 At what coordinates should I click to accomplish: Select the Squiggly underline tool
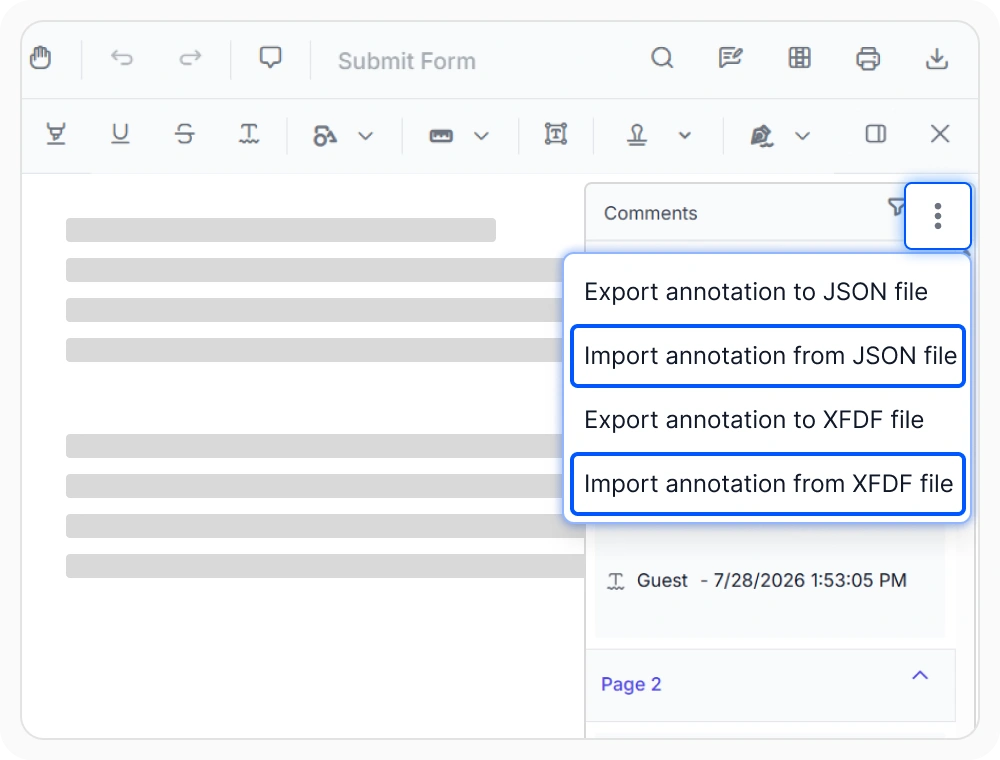click(x=249, y=134)
